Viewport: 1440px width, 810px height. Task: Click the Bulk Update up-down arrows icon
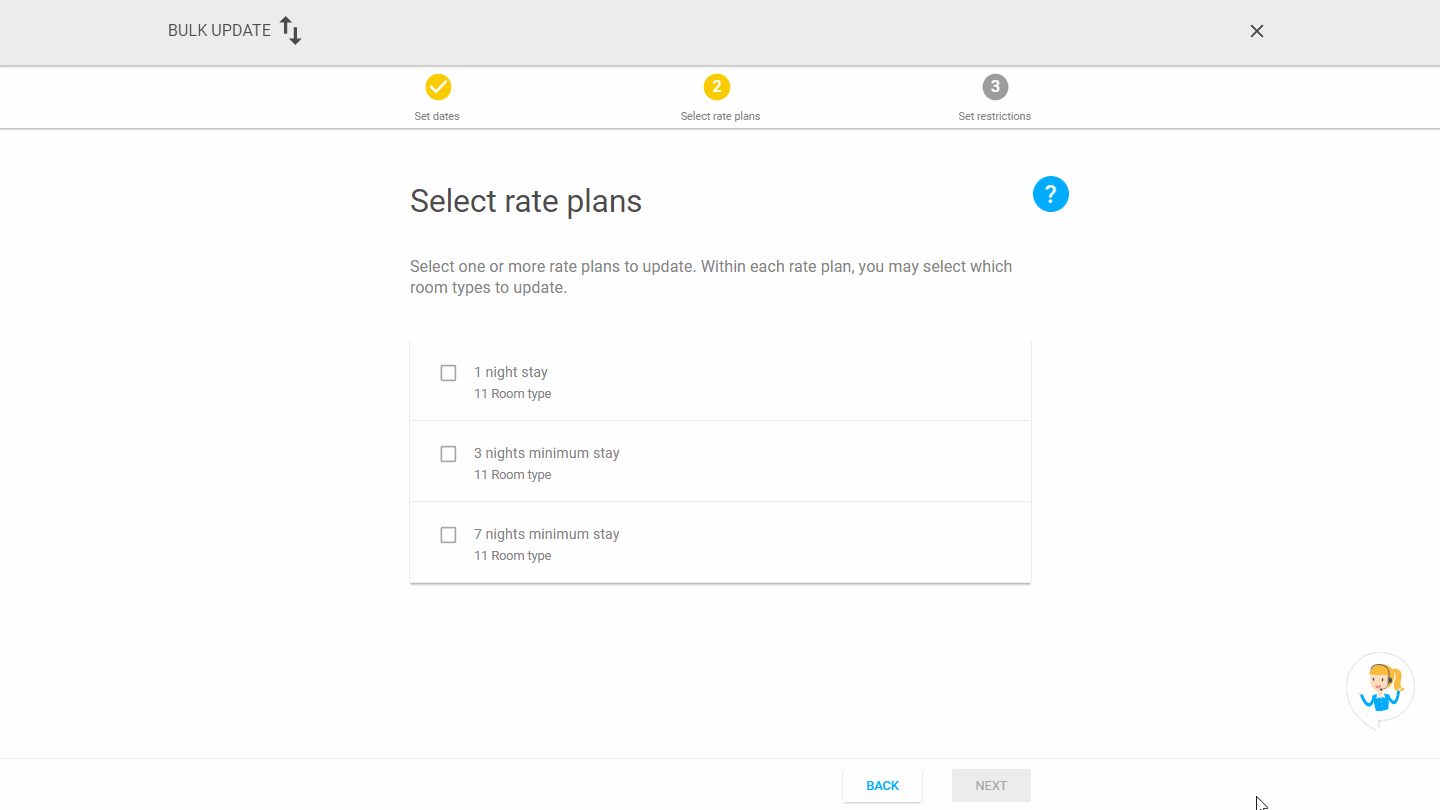pos(290,31)
